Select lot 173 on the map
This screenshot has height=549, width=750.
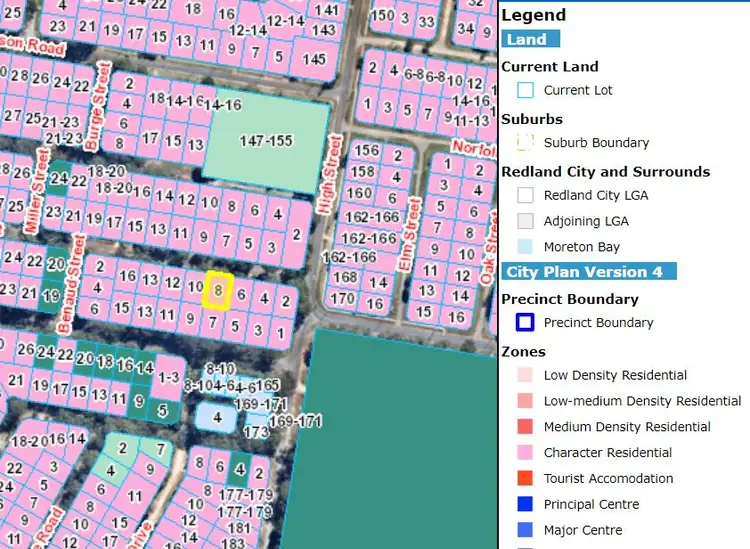(x=256, y=432)
